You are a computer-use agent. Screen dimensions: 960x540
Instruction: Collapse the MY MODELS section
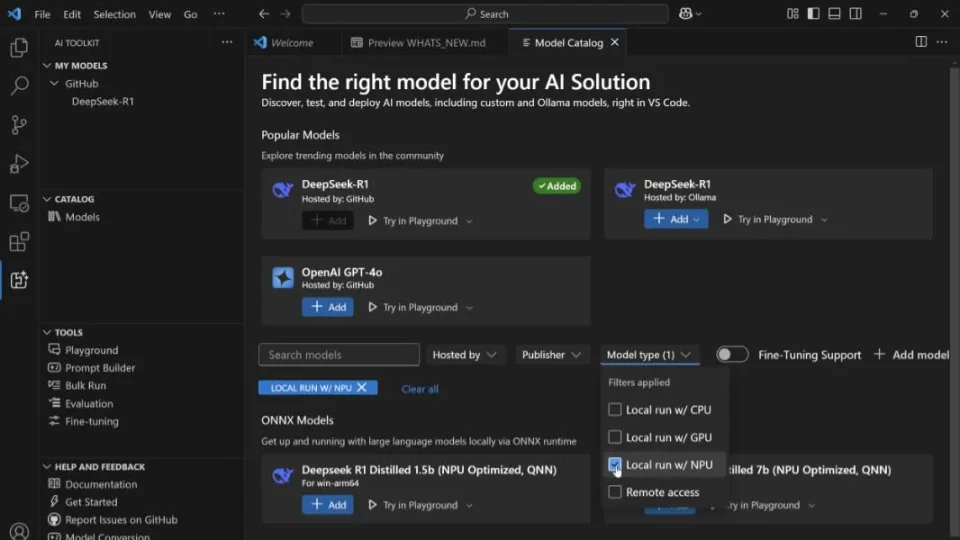click(47, 66)
